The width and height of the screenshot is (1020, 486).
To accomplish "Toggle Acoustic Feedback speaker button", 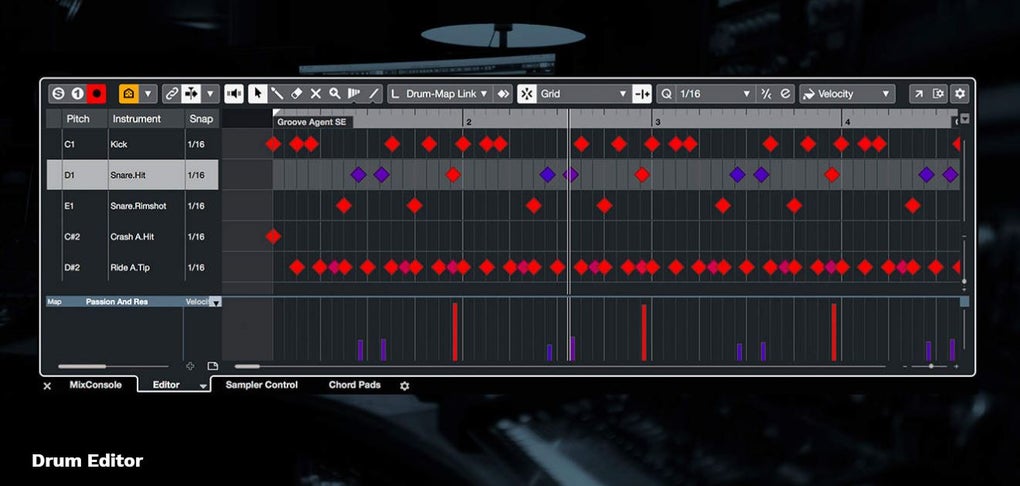I will pos(234,93).
